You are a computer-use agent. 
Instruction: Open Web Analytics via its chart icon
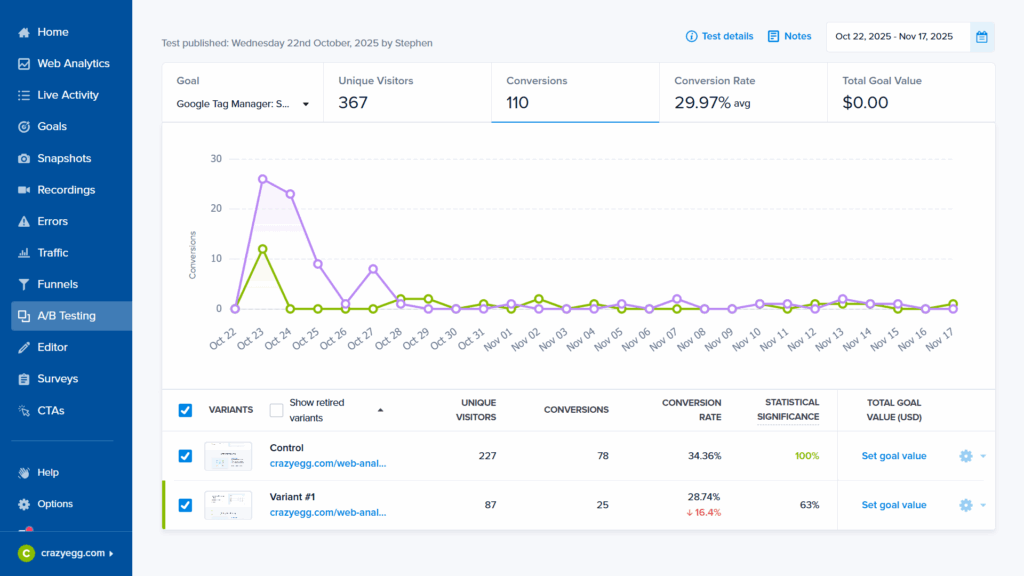point(24,64)
